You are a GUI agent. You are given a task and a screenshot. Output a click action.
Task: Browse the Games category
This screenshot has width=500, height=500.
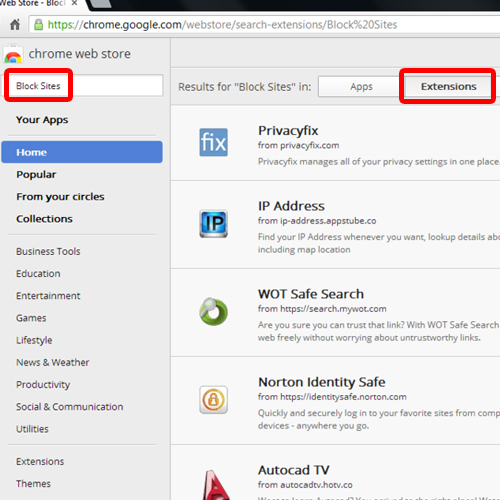point(31,318)
